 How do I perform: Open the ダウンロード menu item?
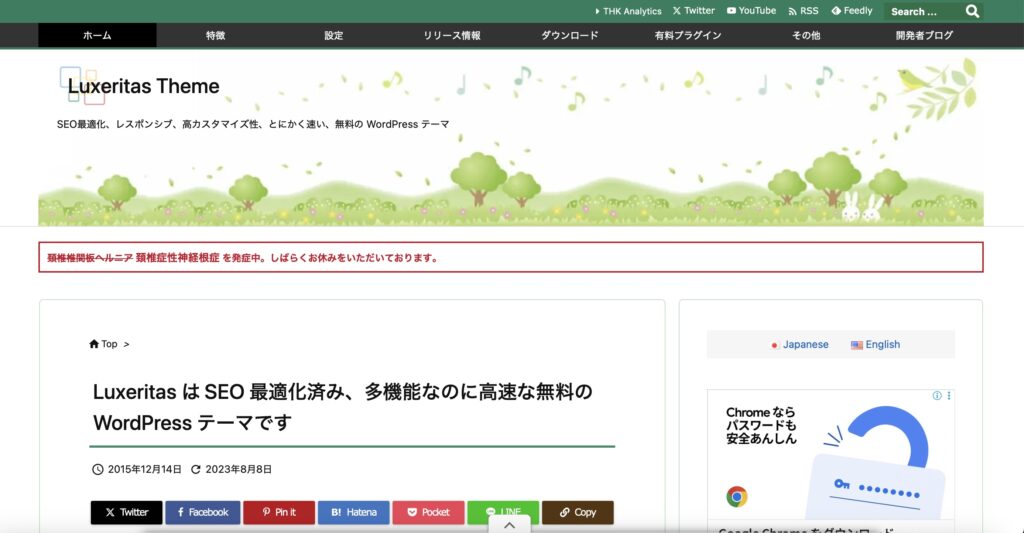570,35
